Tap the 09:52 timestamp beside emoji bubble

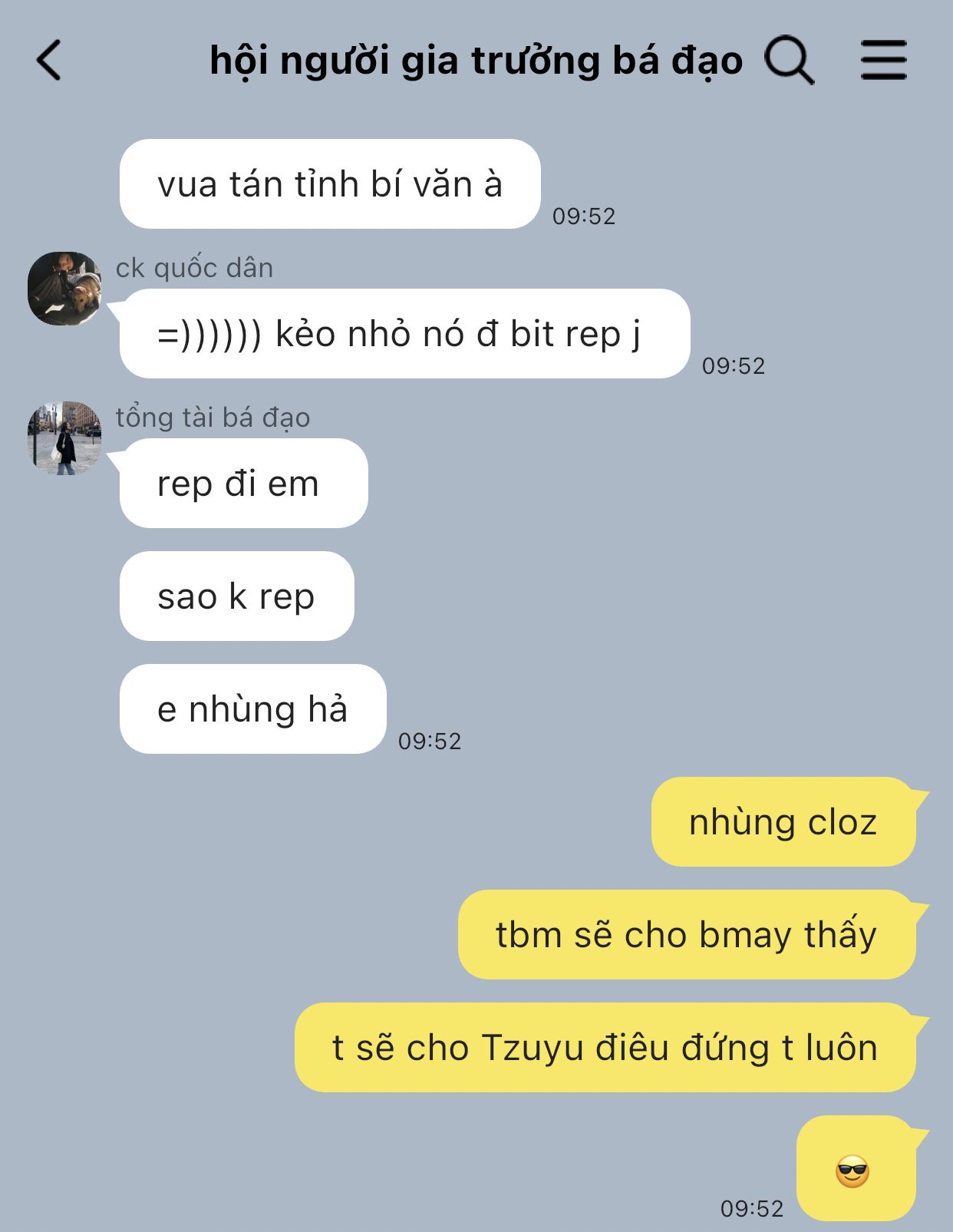point(752,1209)
